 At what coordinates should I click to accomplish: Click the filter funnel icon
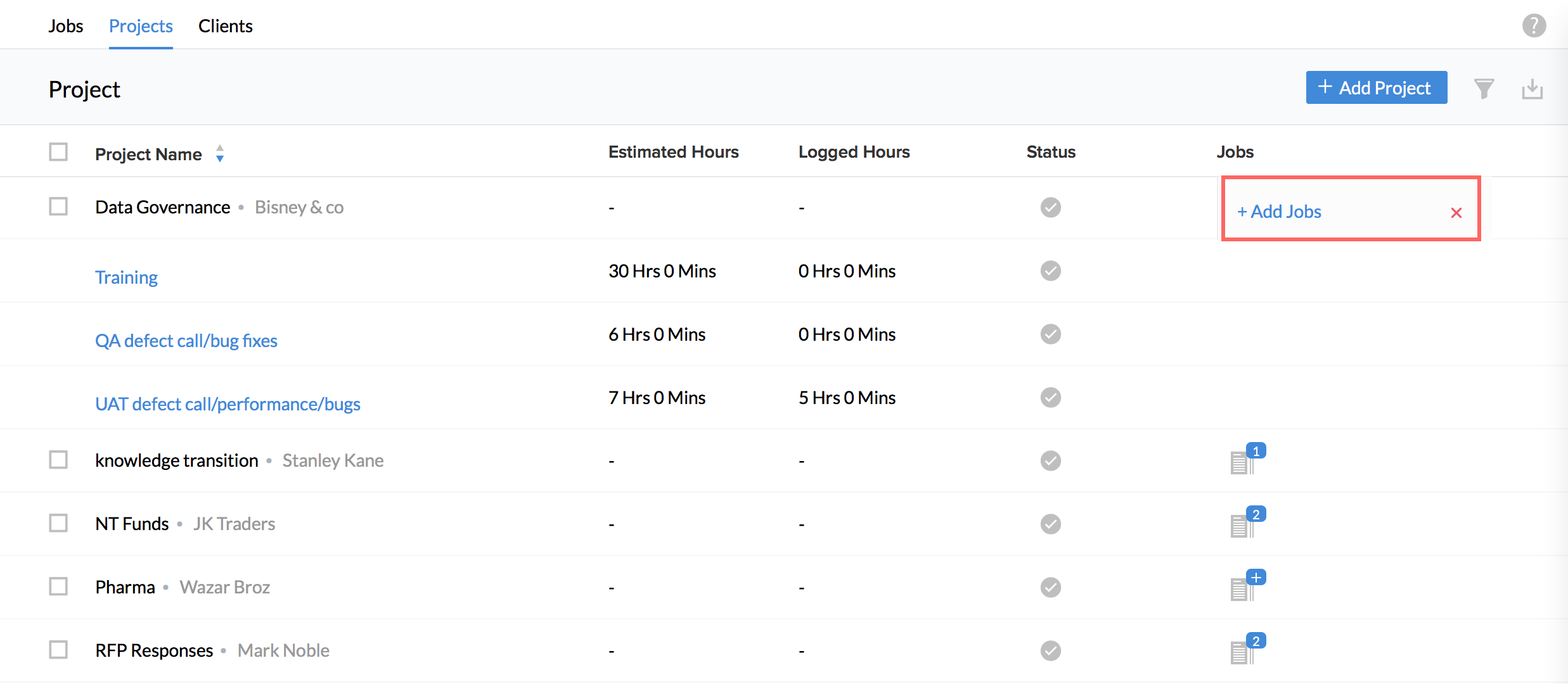[x=1484, y=89]
